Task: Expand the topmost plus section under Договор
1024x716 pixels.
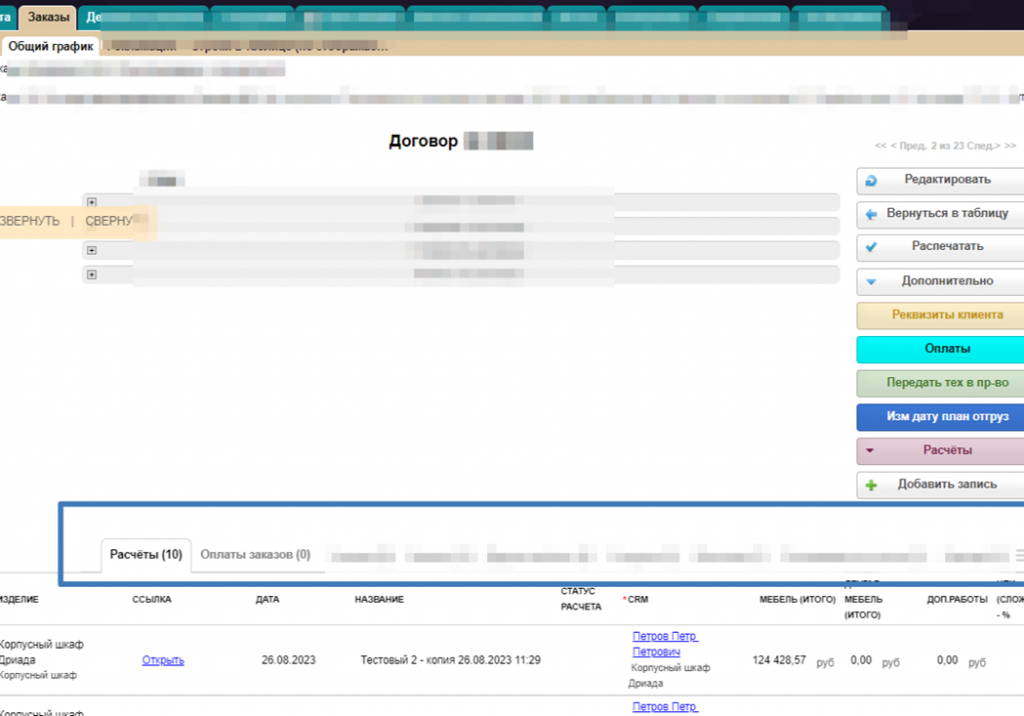Action: pyautogui.click(x=92, y=202)
